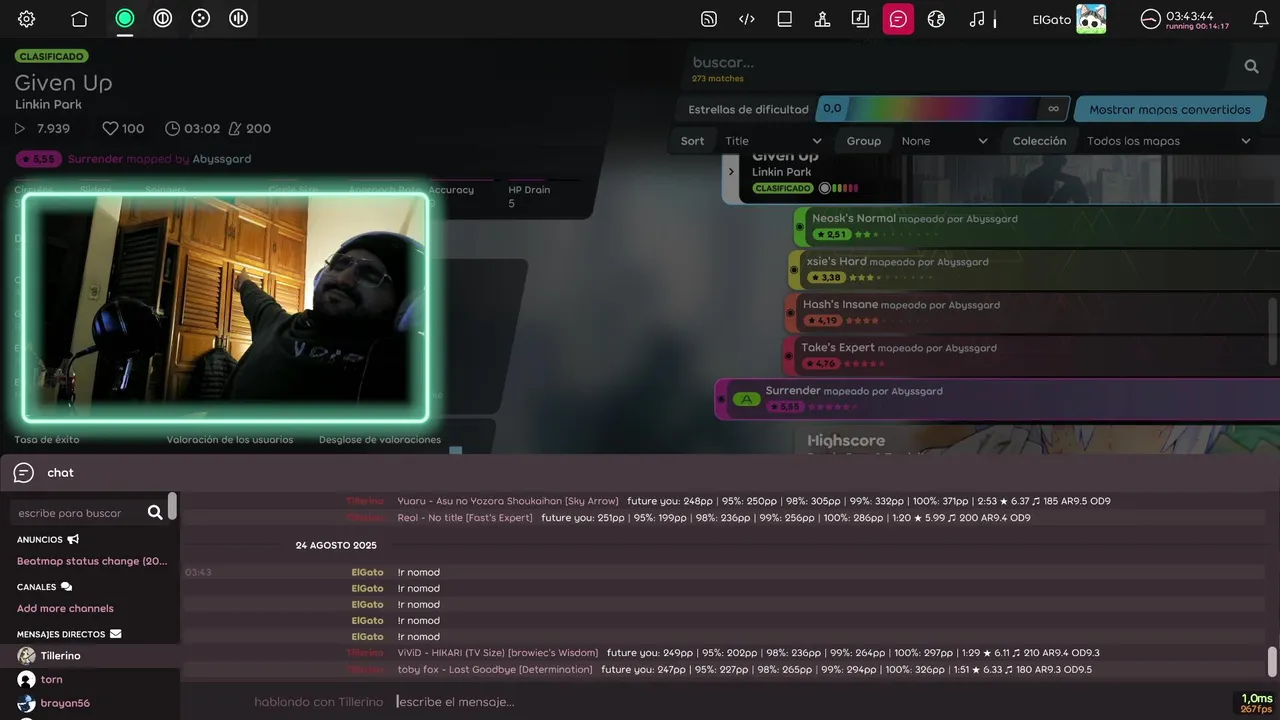The image size is (1280, 720).
Task: Select the osu!mania ruleset icon
Action: coord(239,18)
